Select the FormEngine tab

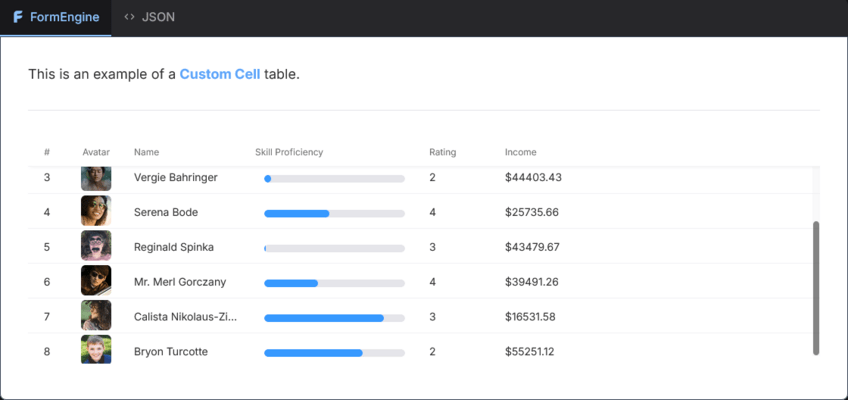(56, 17)
